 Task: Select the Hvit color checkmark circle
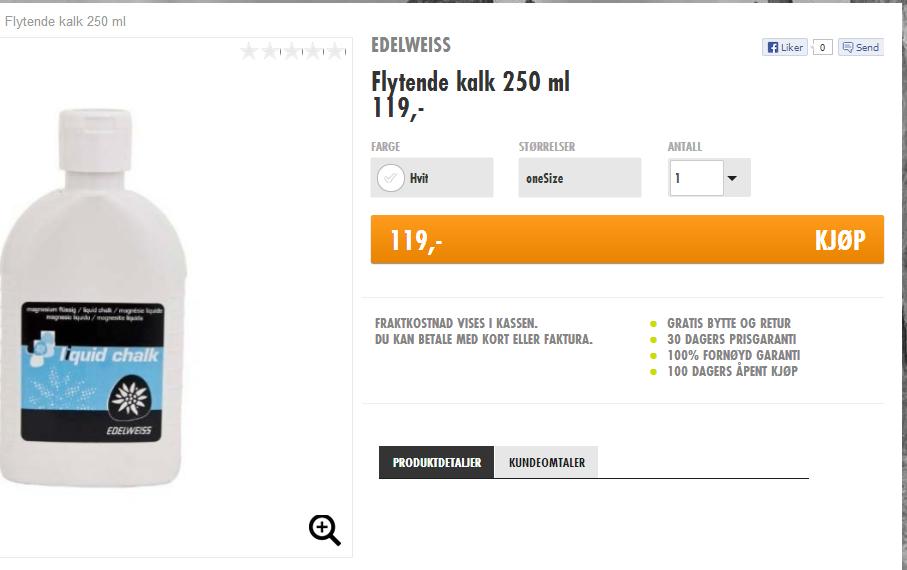click(390, 178)
